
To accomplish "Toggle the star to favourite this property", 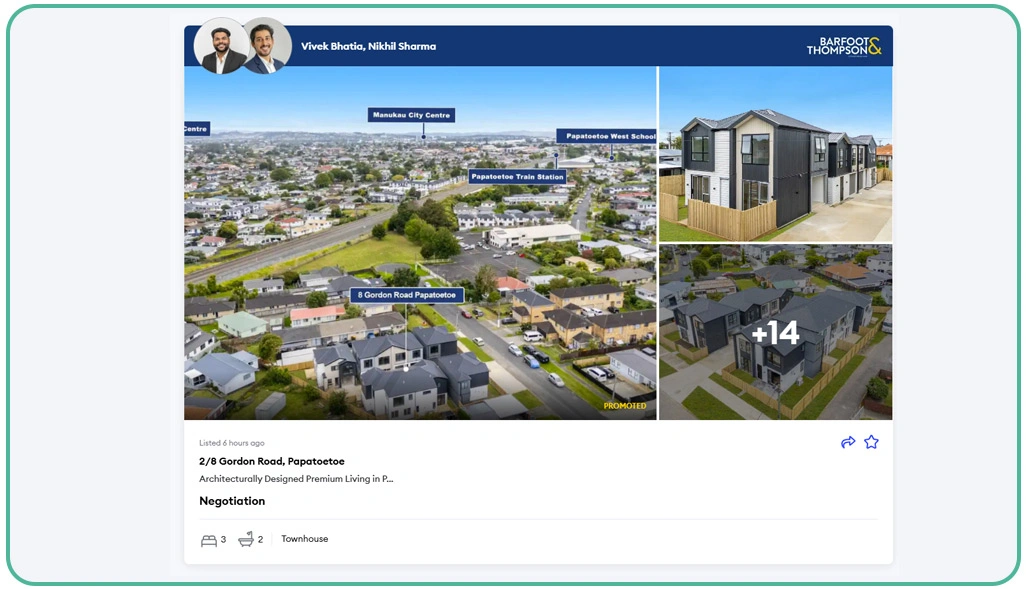I will tap(871, 441).
